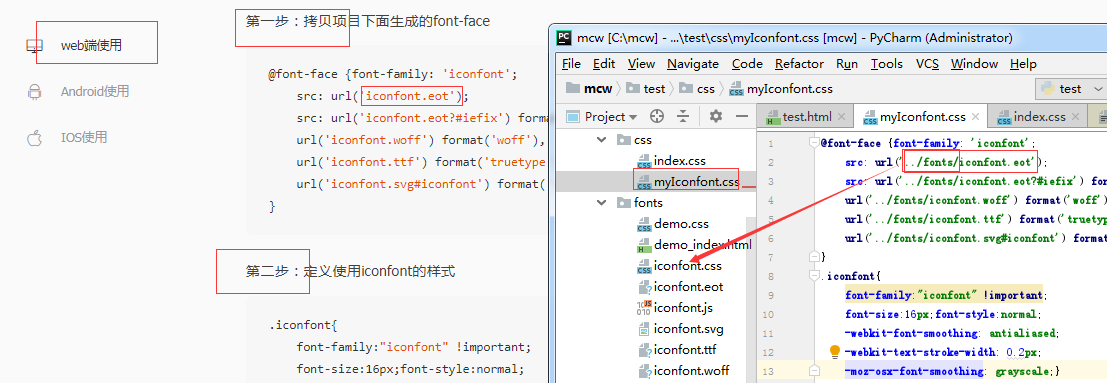
Task: Open the File menu in PyCharm
Action: (572, 64)
